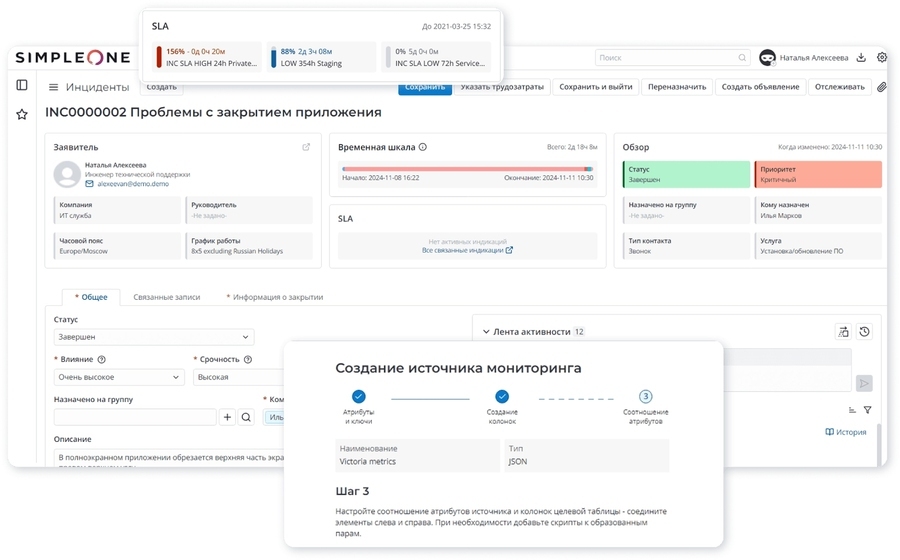Expand the Влияние dropdown
The height and width of the screenshot is (560, 900).
pyautogui.click(x=119, y=377)
